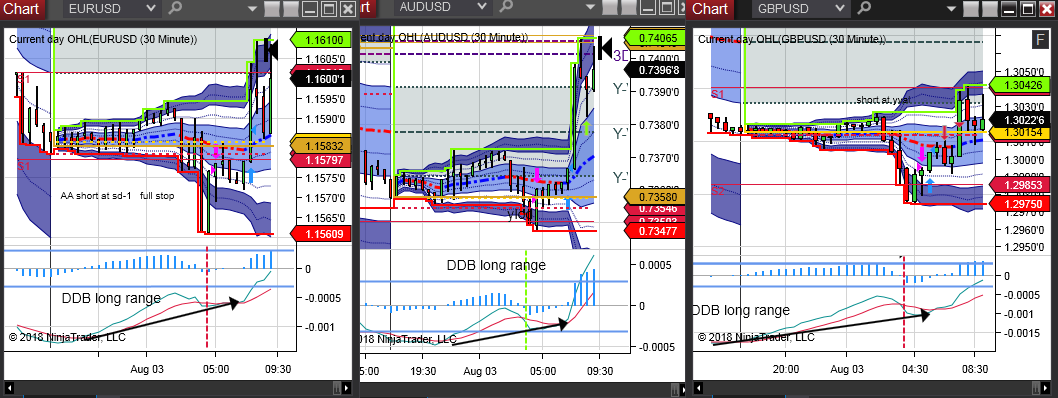The width and height of the screenshot is (1058, 398).
Task: Click 'DDB long range' label on AUDUSD chart
Action: 496,266
